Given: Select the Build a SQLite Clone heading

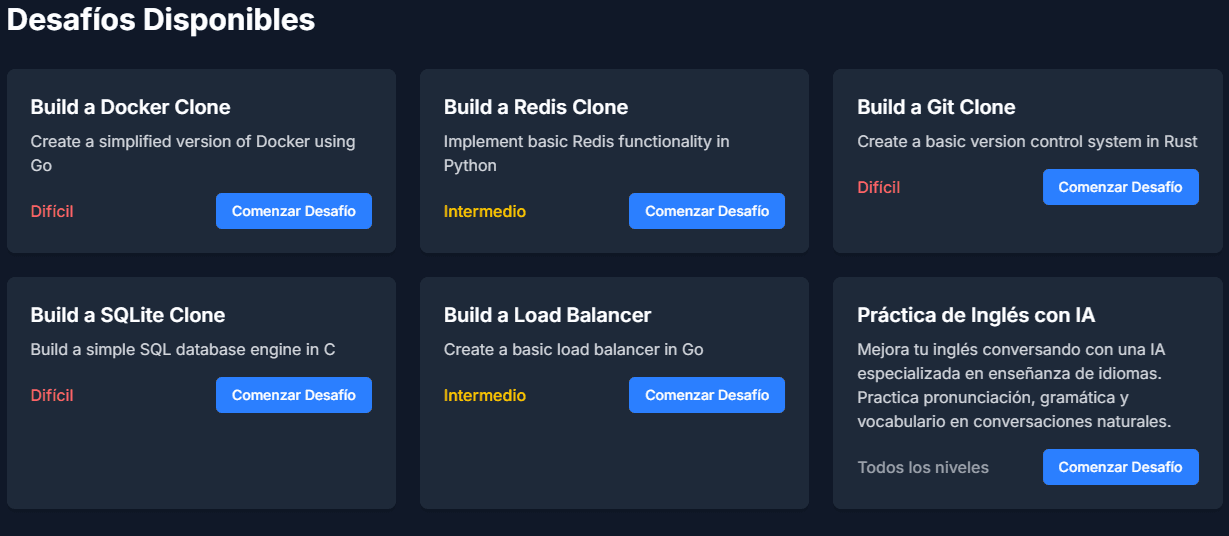Looking at the screenshot, I should [128, 315].
